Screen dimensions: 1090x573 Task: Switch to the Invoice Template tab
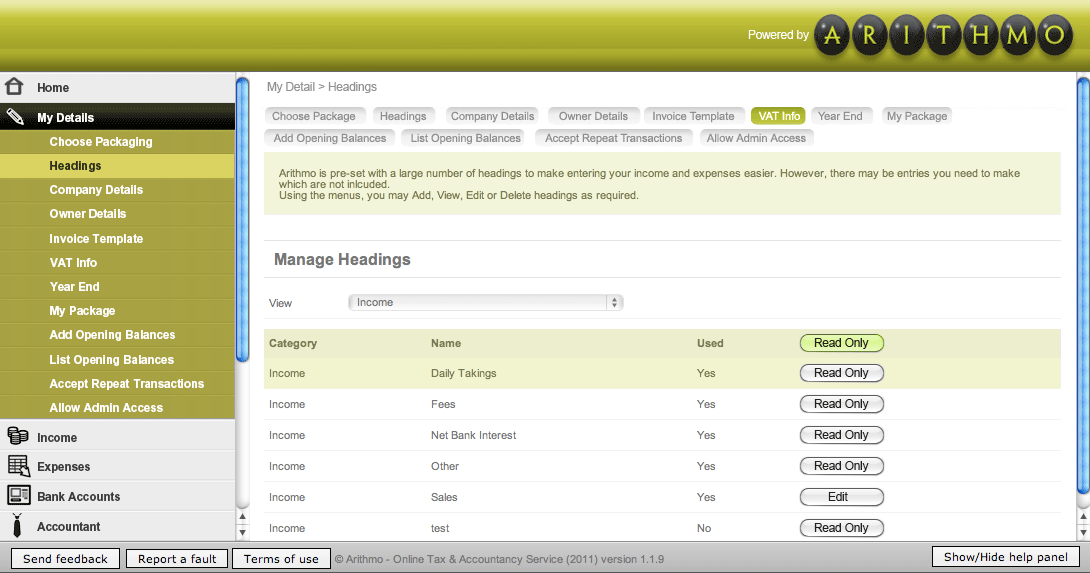pos(693,116)
